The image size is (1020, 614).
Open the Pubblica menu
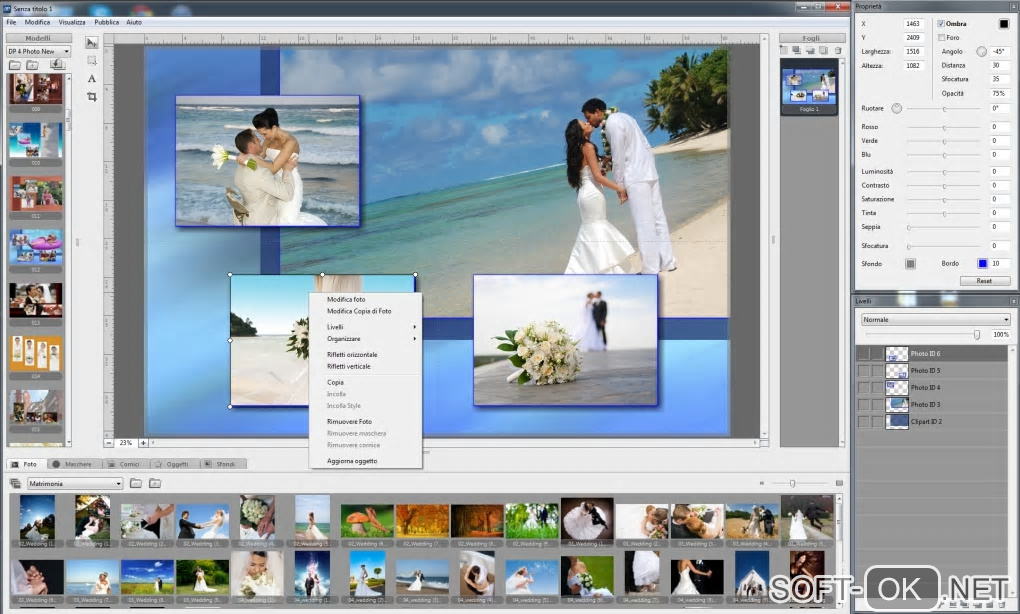[x=106, y=21]
